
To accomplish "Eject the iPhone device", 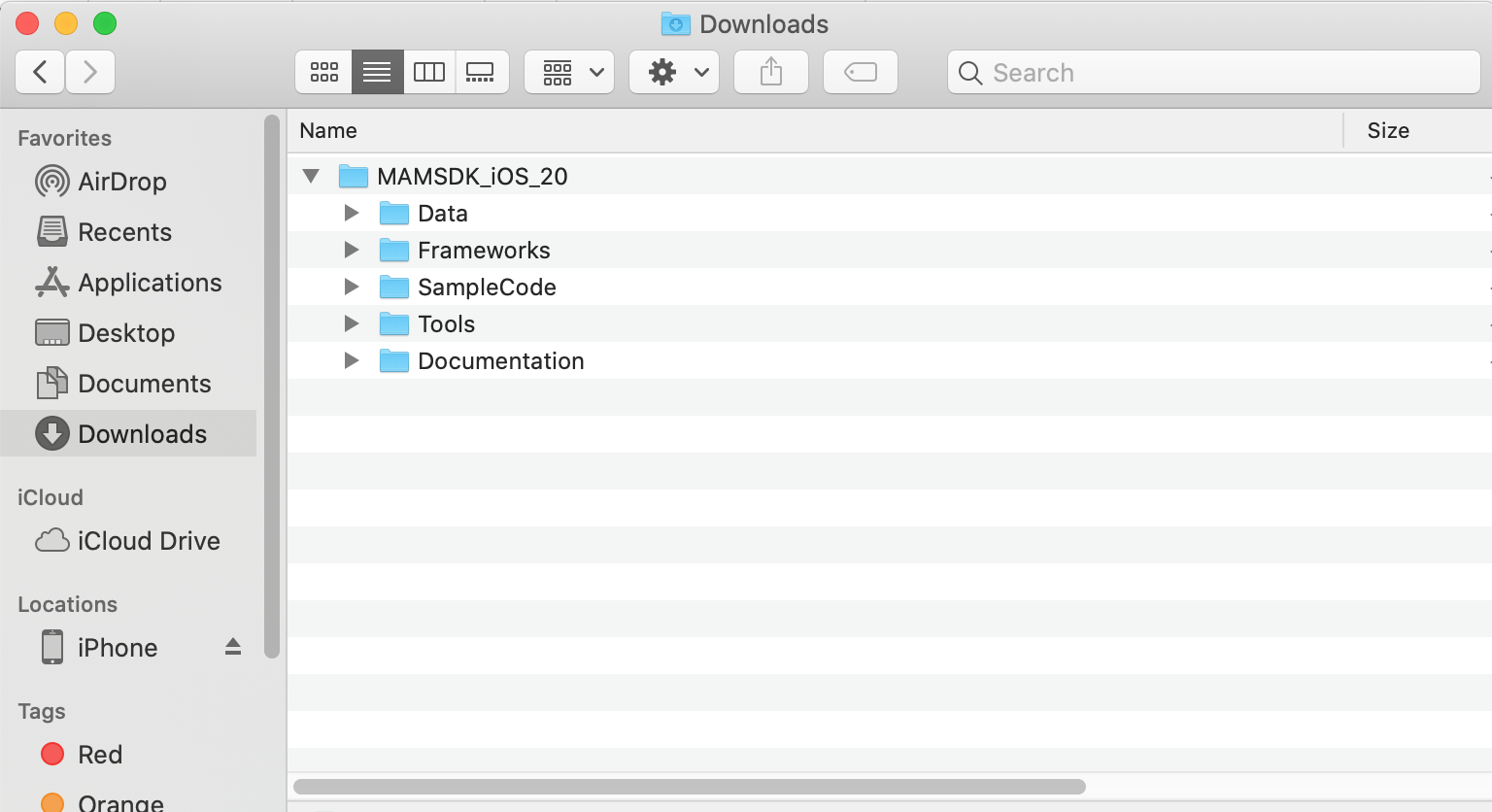I will [233, 647].
